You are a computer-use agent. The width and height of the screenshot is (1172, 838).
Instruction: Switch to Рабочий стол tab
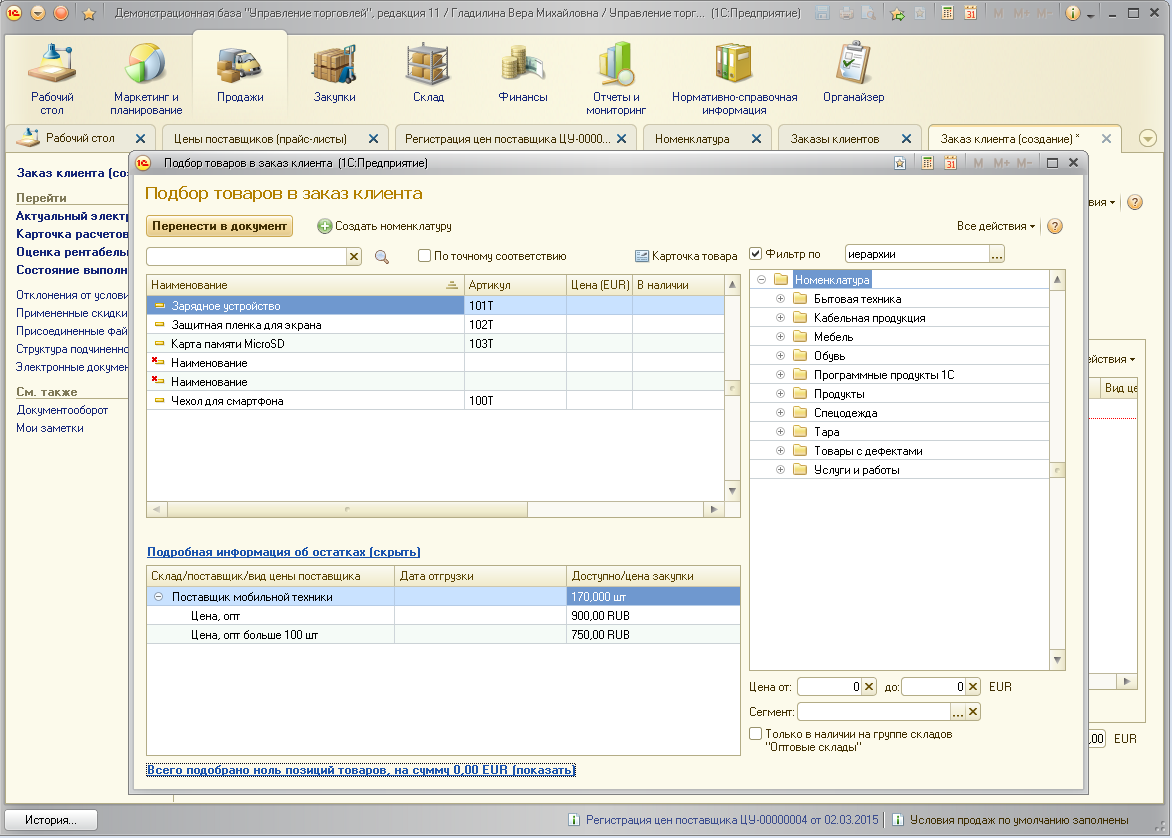[80, 138]
